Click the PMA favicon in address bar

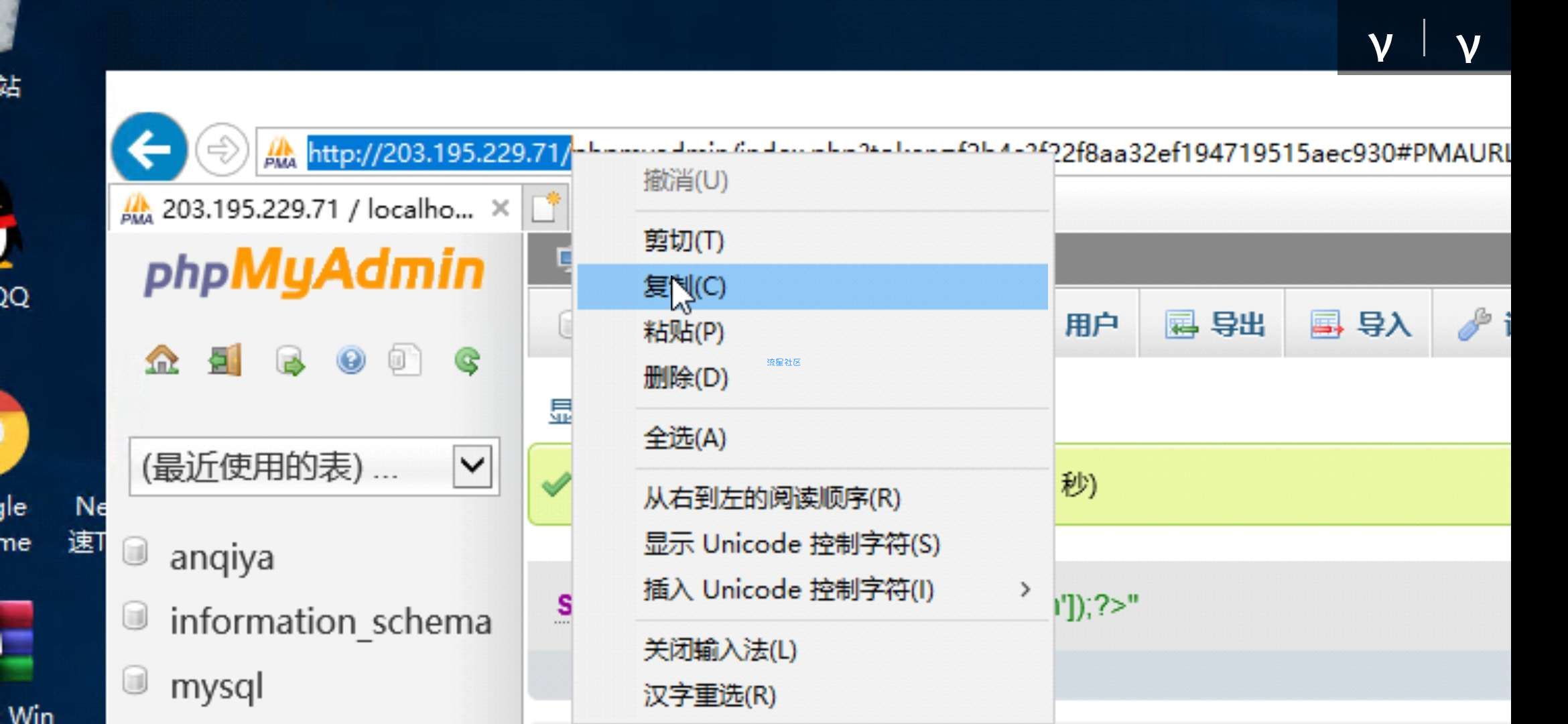tap(281, 153)
